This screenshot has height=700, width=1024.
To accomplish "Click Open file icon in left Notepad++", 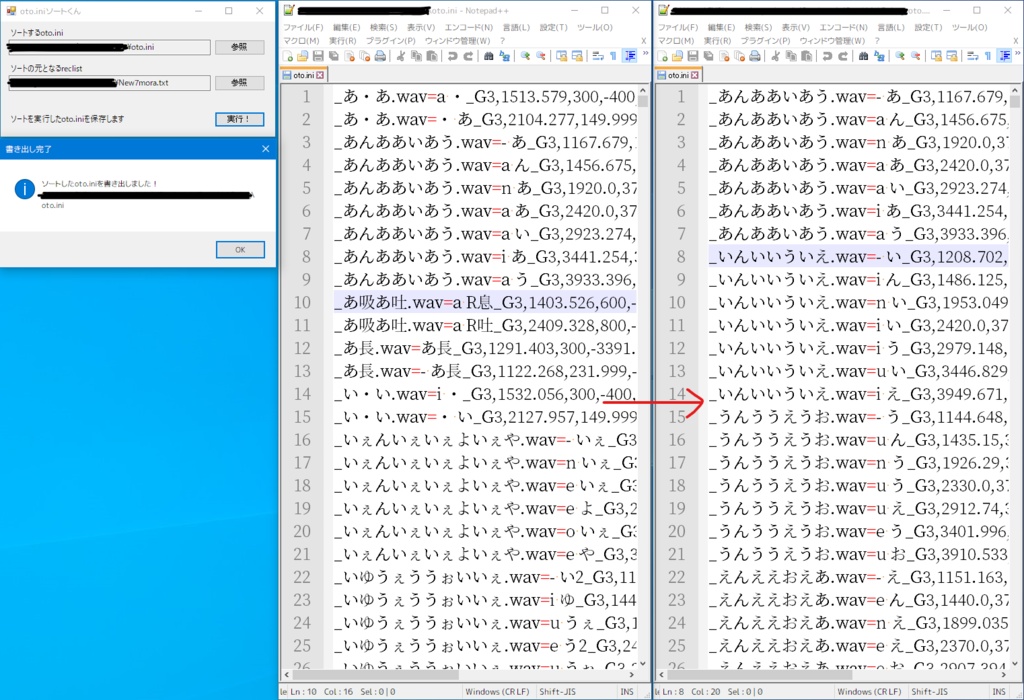I will [302, 56].
